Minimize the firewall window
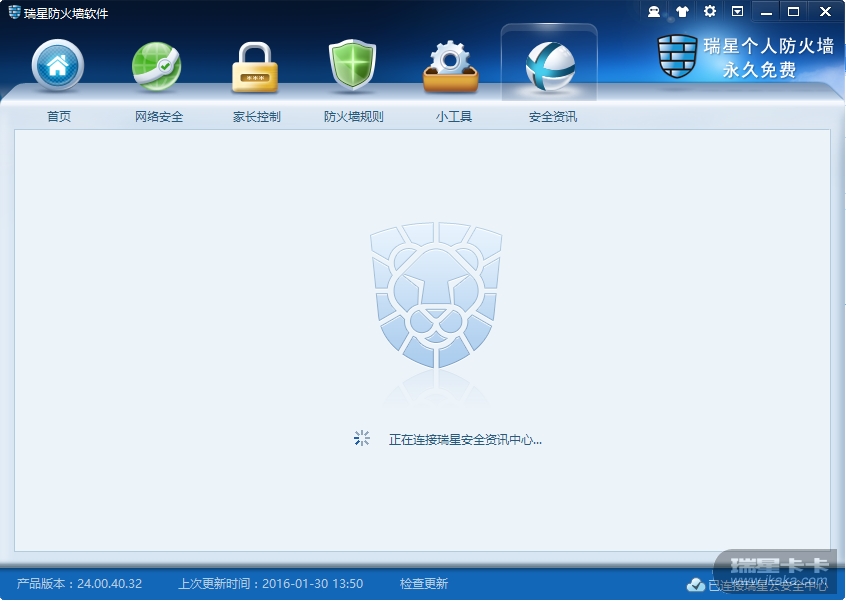Screen dimensions: 846x601 (766, 12)
